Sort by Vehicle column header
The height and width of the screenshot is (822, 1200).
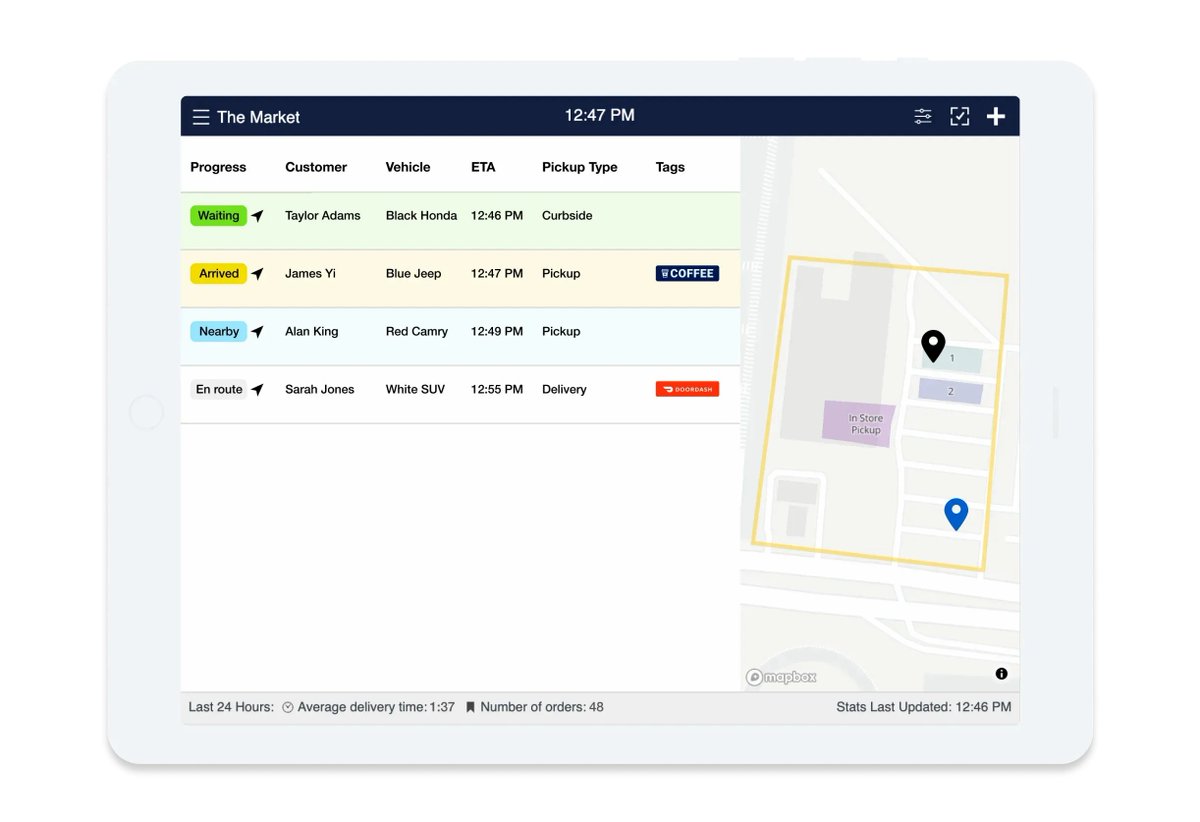tap(408, 167)
